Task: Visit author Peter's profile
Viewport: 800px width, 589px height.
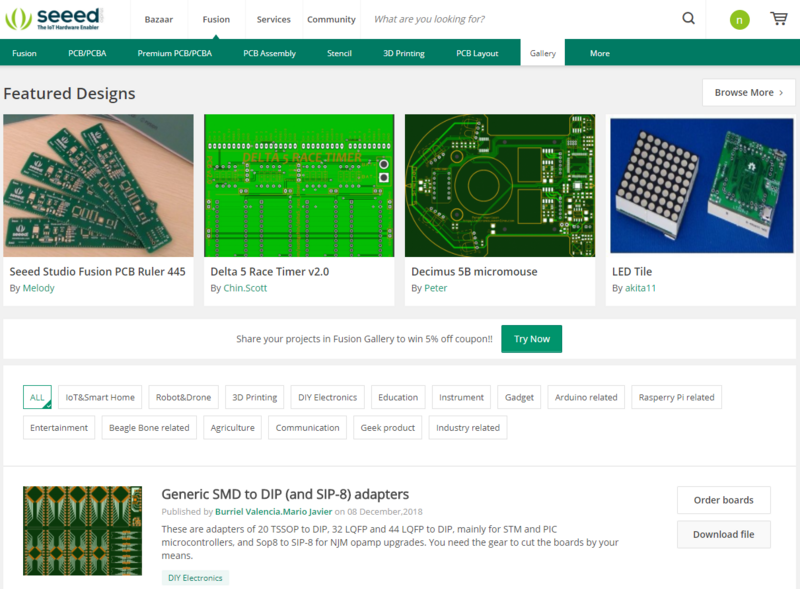Action: click(435, 288)
